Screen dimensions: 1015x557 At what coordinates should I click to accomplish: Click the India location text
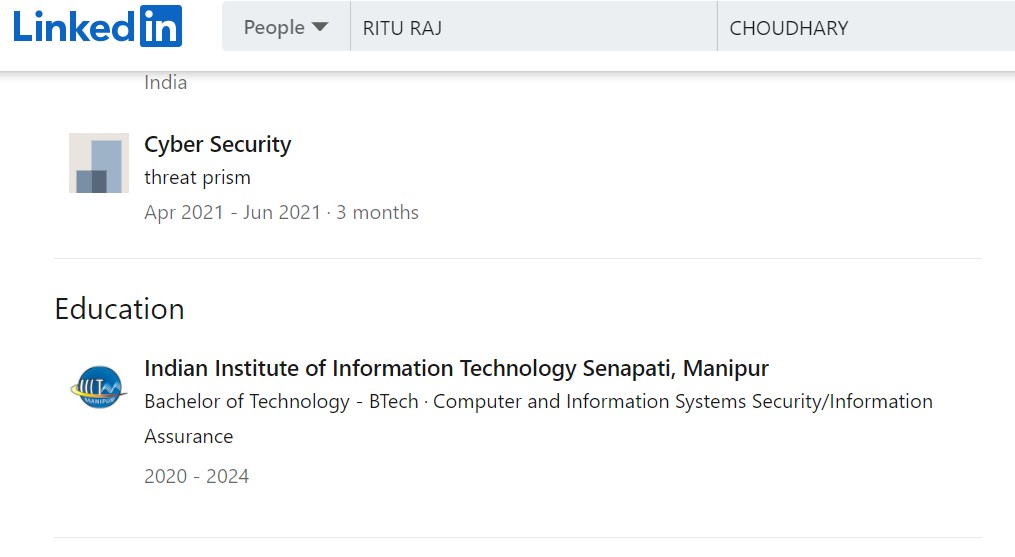[x=165, y=83]
